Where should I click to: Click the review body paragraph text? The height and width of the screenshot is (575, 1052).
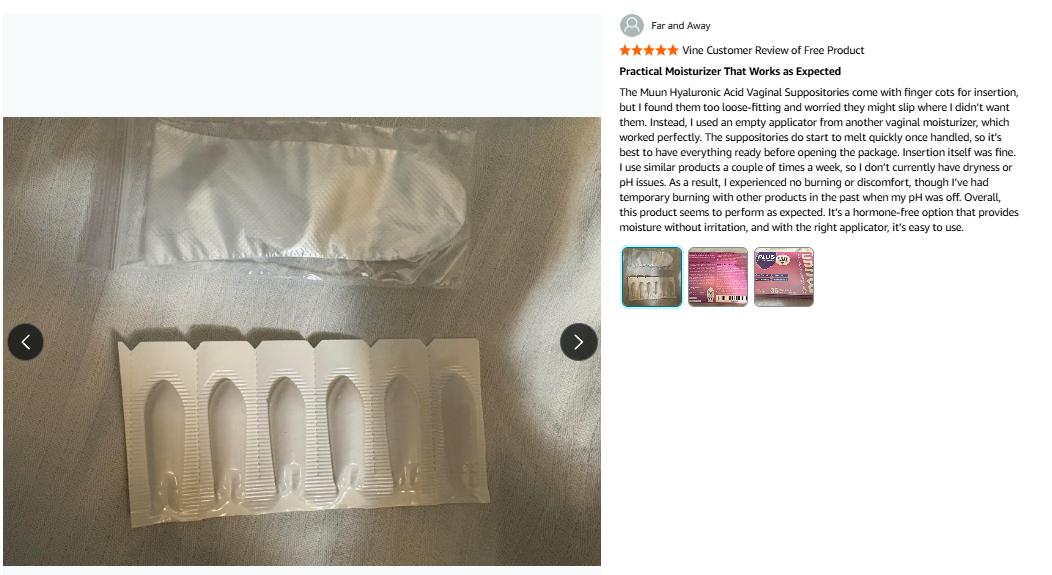[818, 160]
